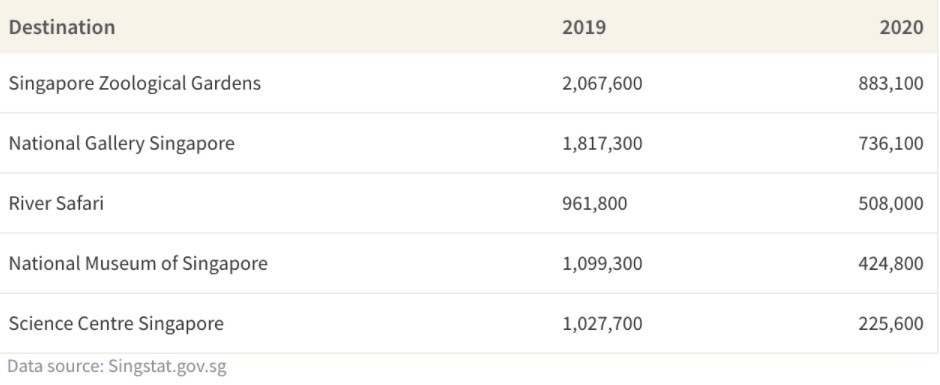Click the 1,027,700 value cell

click(x=602, y=323)
